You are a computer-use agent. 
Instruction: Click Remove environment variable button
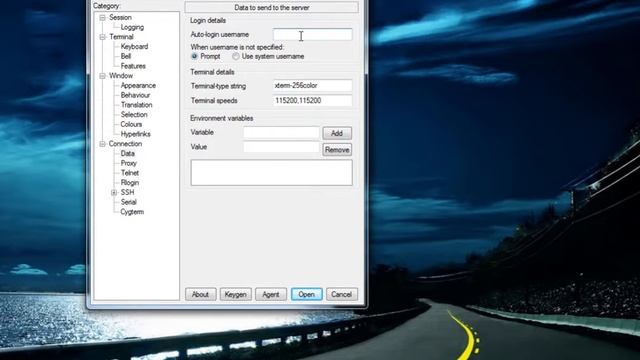(337, 150)
